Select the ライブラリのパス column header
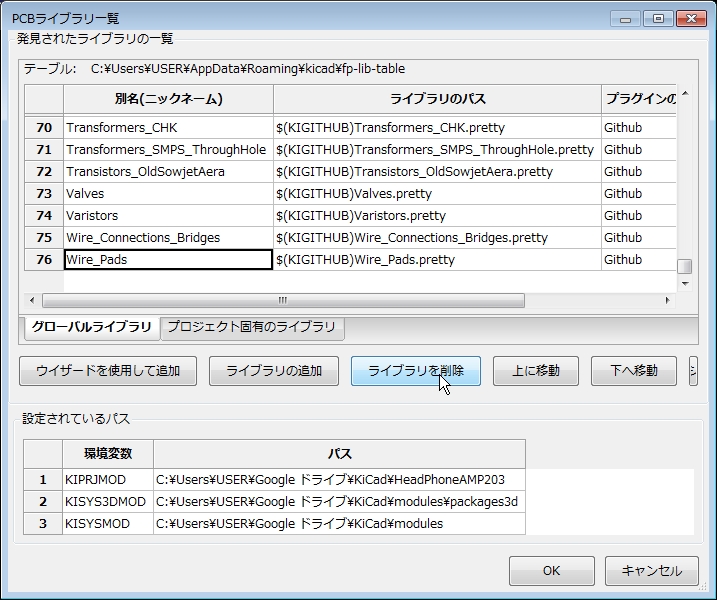 pyautogui.click(x=437, y=99)
